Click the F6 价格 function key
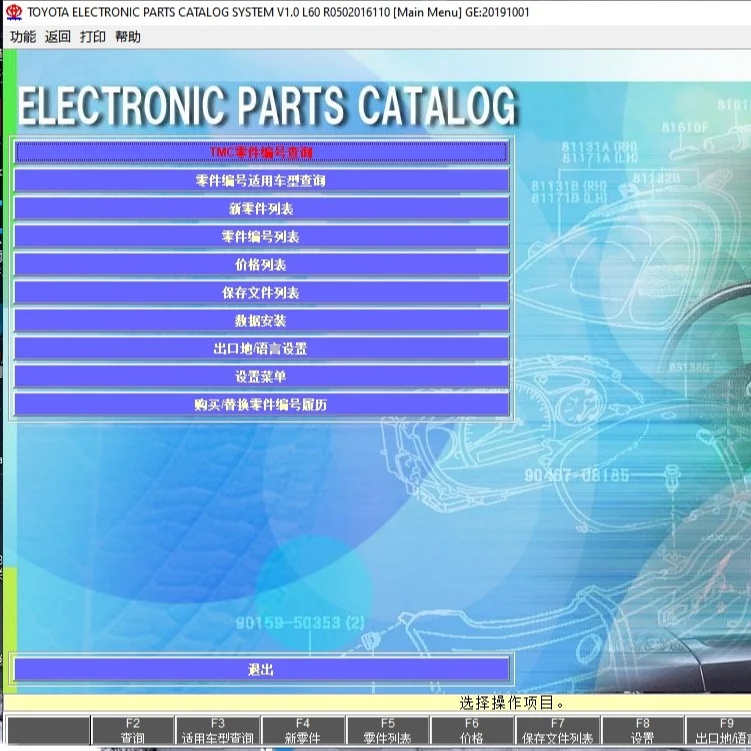The image size is (751, 751). [x=472, y=730]
